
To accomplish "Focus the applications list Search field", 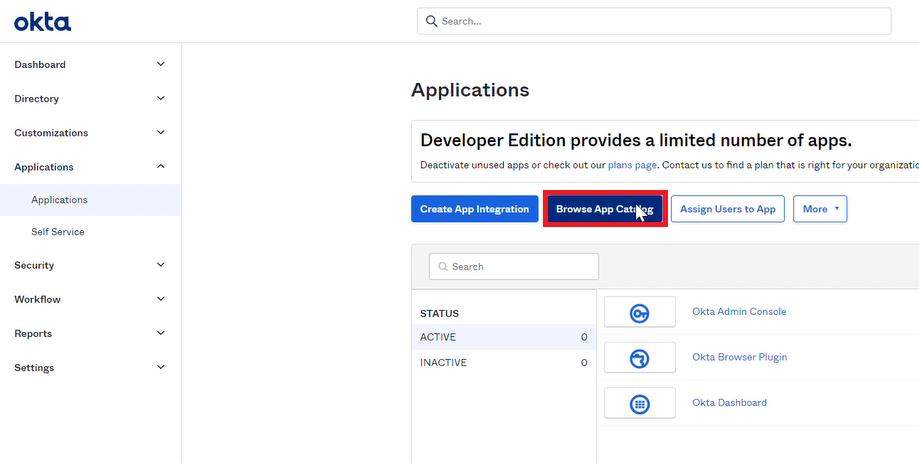I will click(x=514, y=267).
